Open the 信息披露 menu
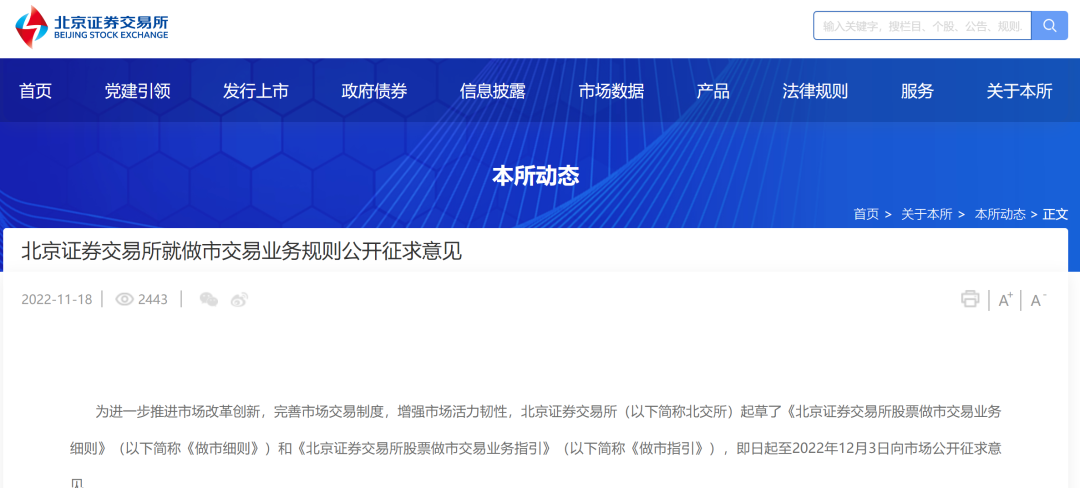Viewport: 1080px width, 488px height. 492,91
